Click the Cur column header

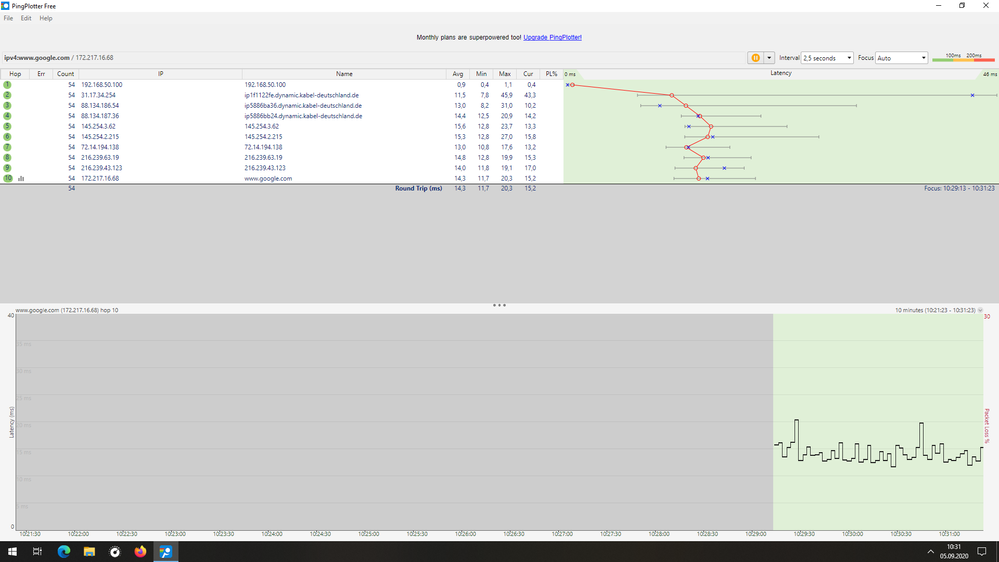click(x=528, y=74)
